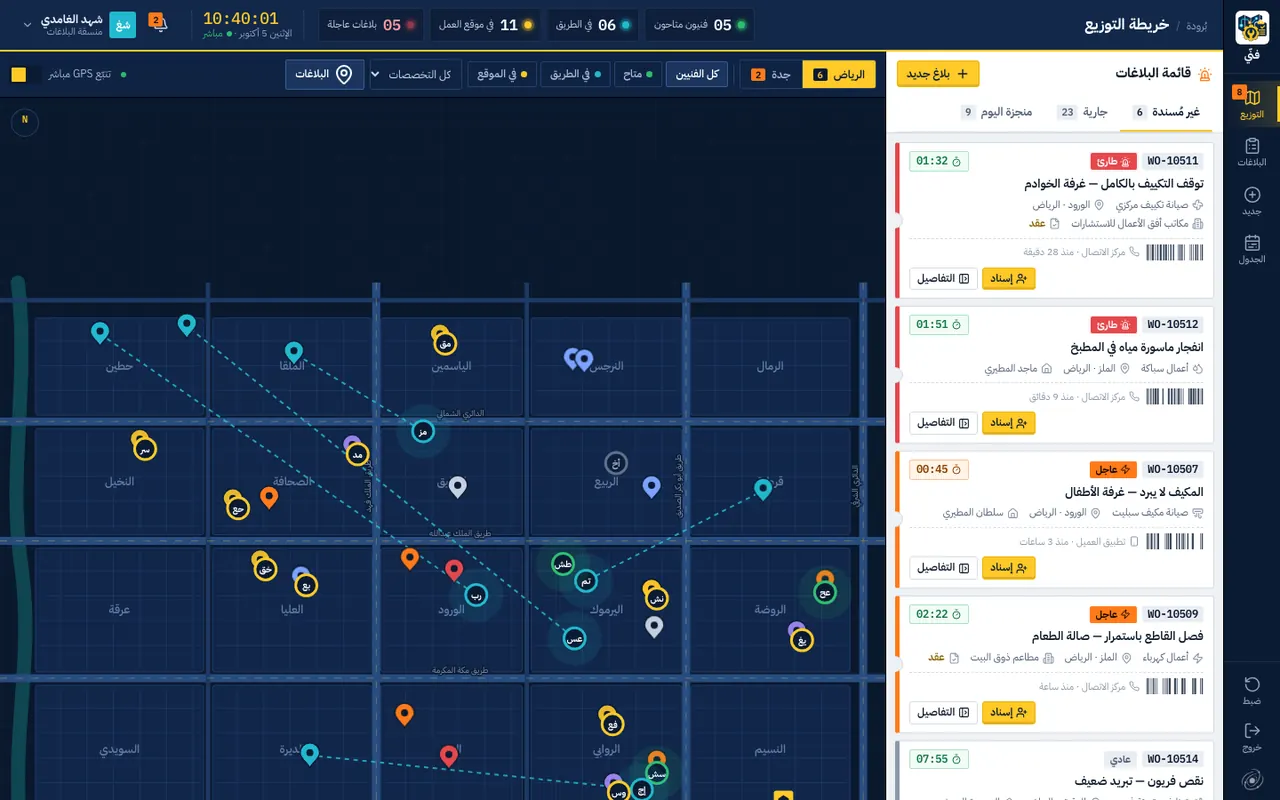Click user avatar شغ

[122, 24]
